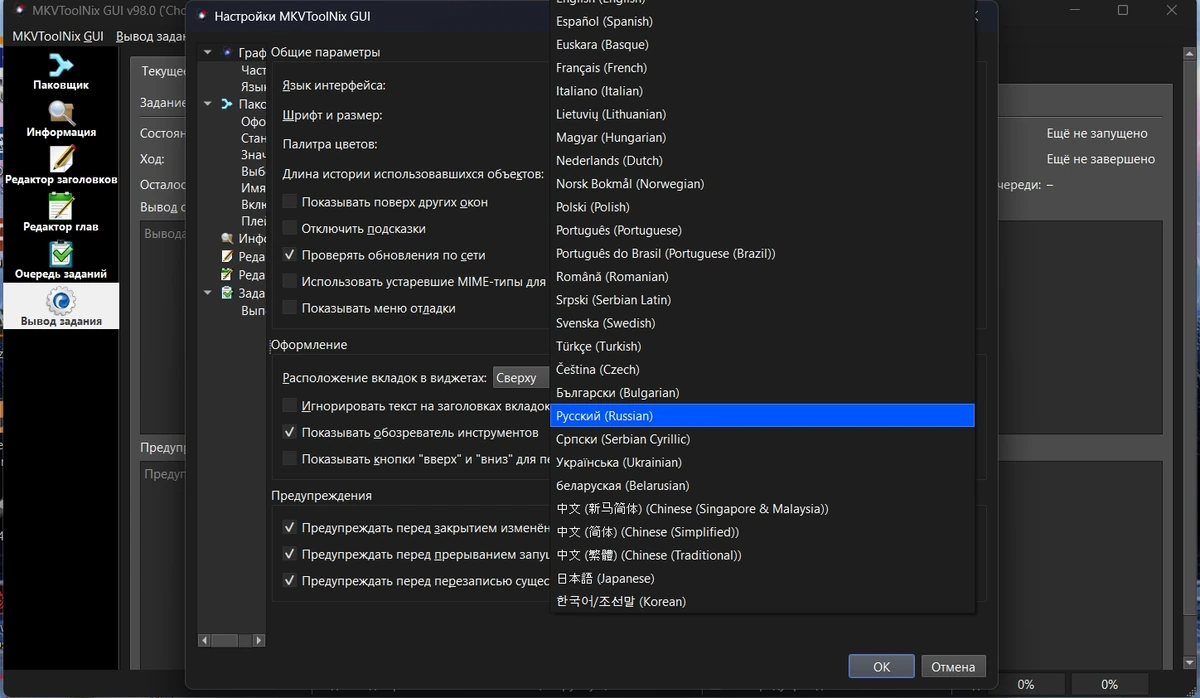This screenshot has height=698, width=1200.
Task: Choose Chinese (Simplified) language
Action: pyautogui.click(x=762, y=531)
